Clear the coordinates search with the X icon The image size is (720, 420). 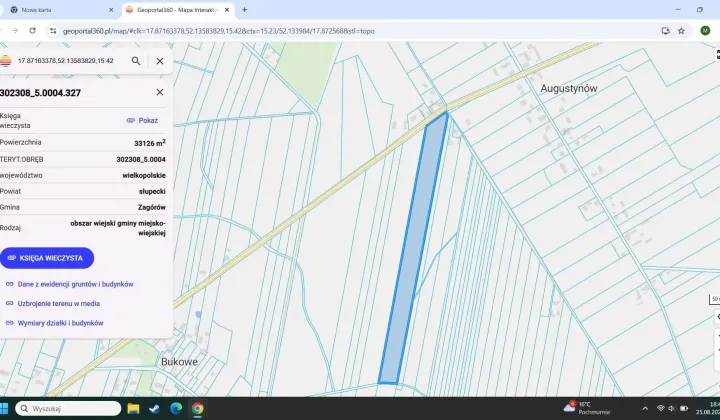click(x=160, y=61)
